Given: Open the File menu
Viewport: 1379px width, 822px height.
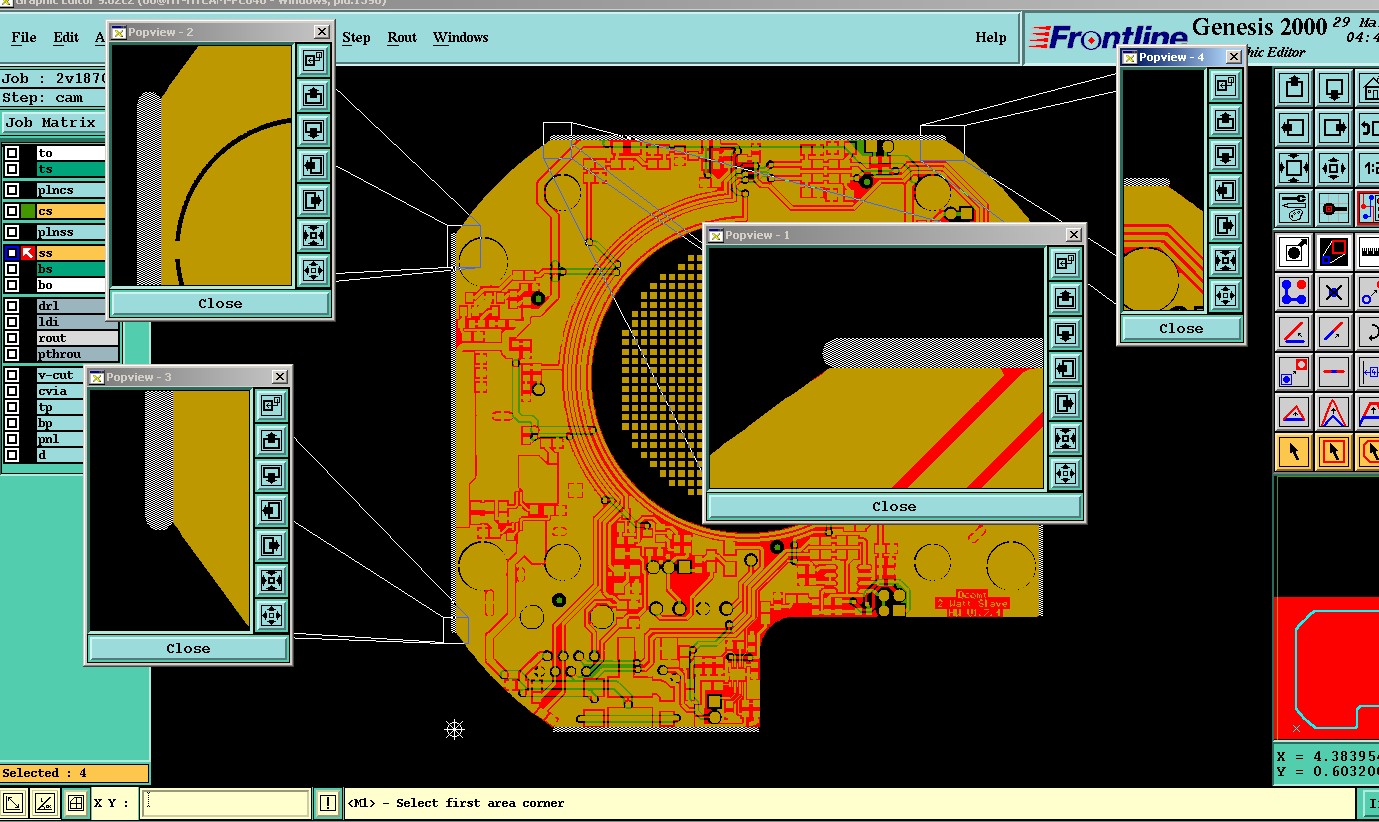Looking at the screenshot, I should click(x=24, y=37).
